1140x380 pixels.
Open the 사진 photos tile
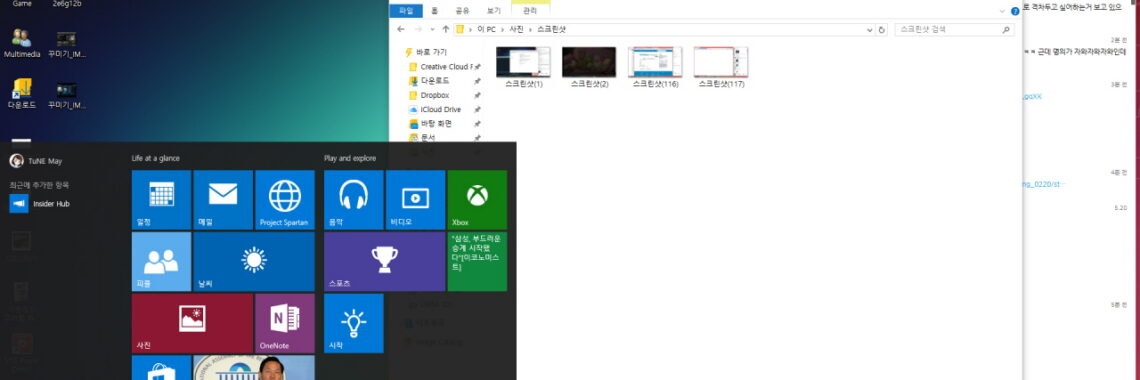192,323
